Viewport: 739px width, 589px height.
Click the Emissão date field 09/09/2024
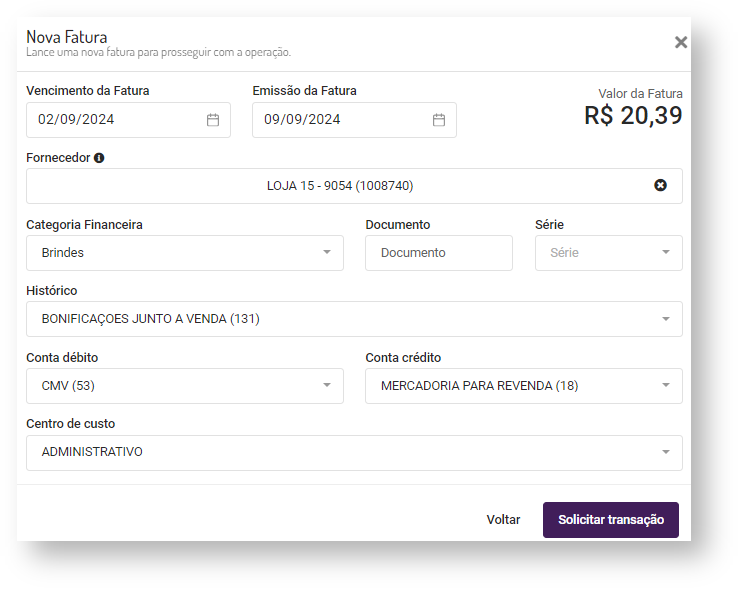tap(336, 120)
